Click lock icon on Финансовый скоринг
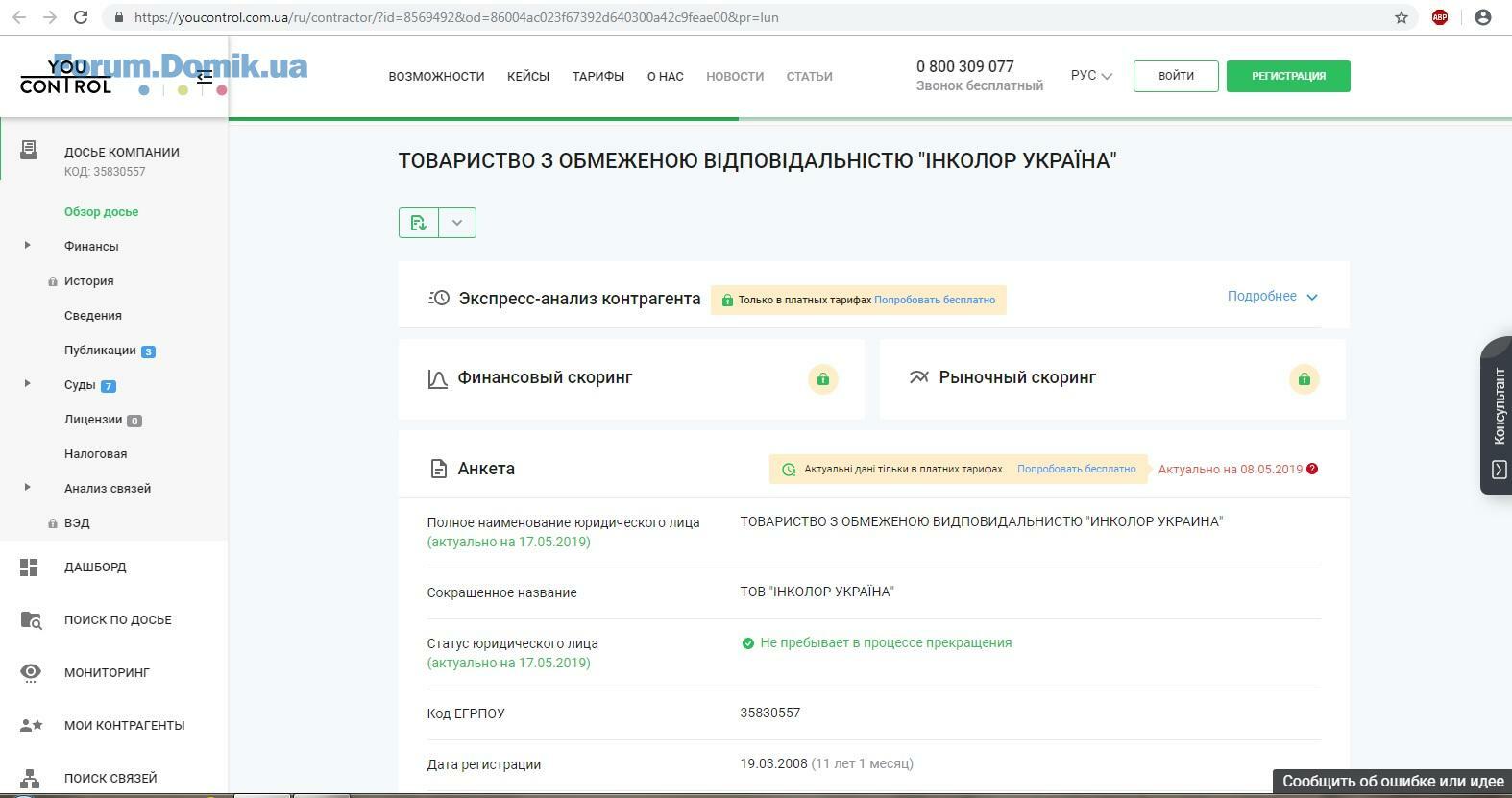The height and width of the screenshot is (798, 1512). coord(823,379)
